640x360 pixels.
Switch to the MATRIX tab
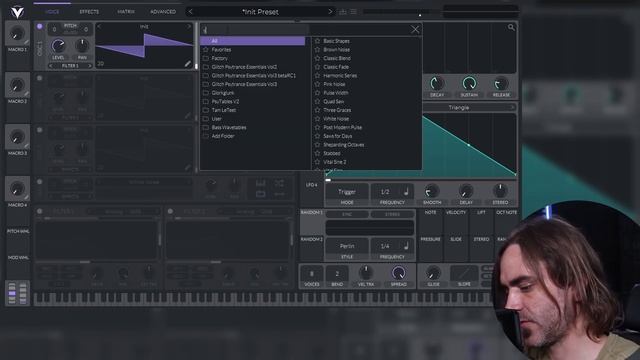pos(126,12)
